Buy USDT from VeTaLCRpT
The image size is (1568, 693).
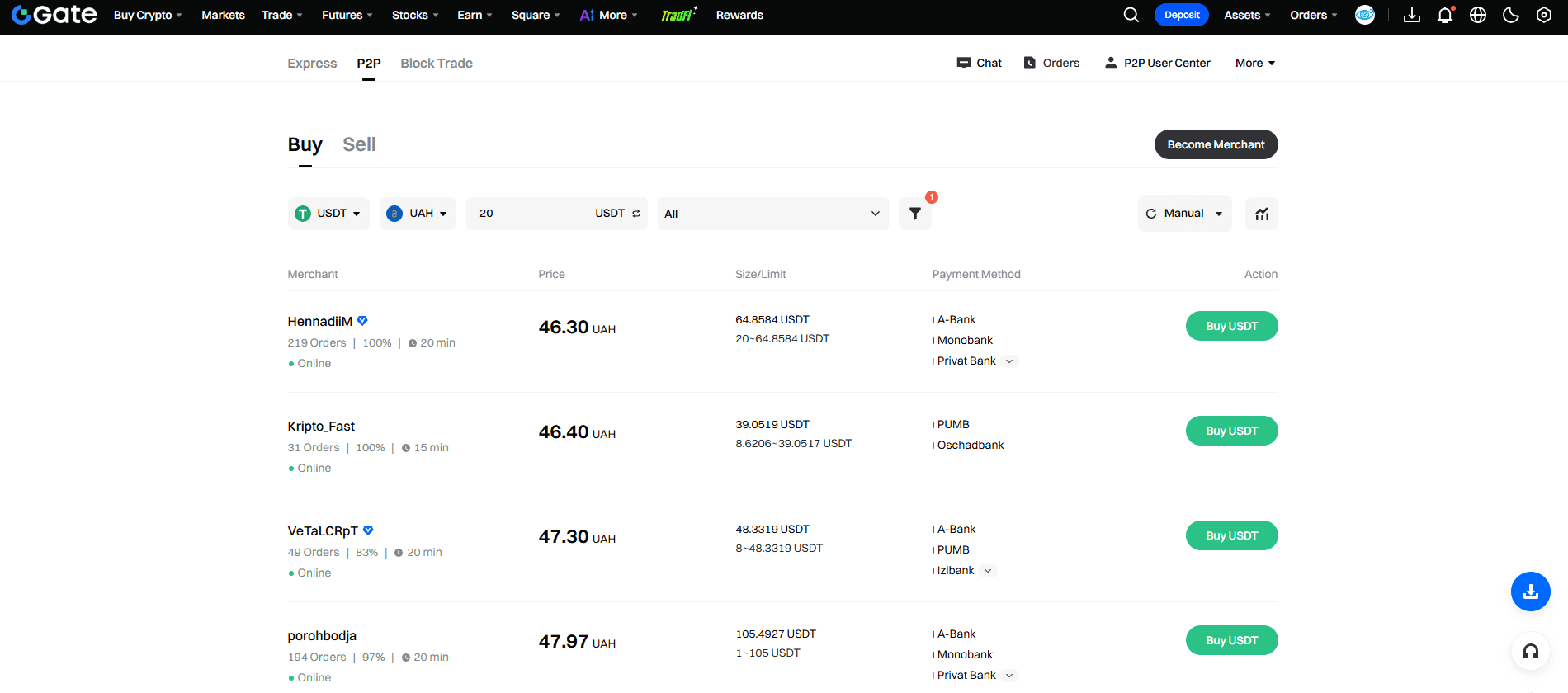click(x=1232, y=535)
